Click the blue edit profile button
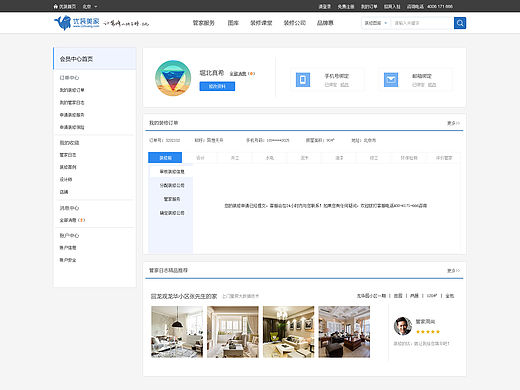This screenshot has height=390, width=520. [x=217, y=86]
